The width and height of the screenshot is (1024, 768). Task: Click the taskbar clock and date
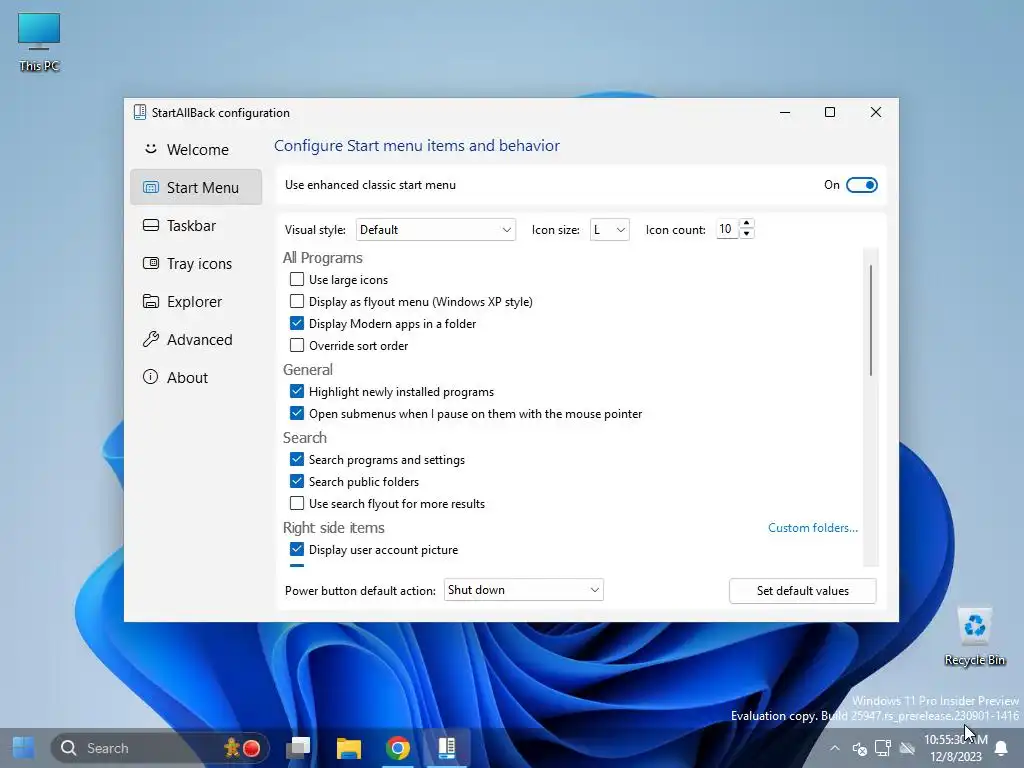click(955, 748)
